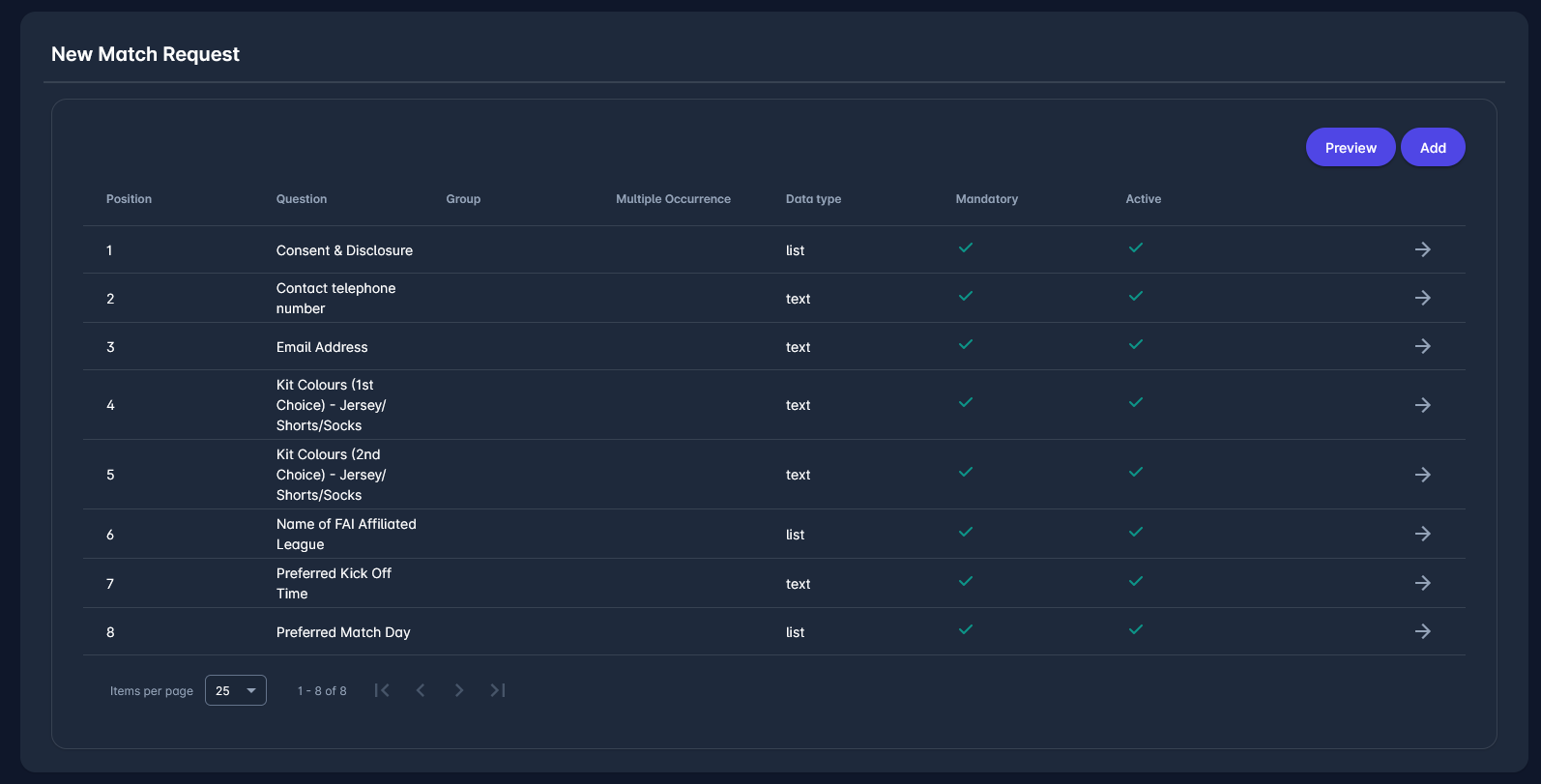Toggle Mandatory checkmark for Consent & Disclosure
1541x784 pixels.
[965, 248]
